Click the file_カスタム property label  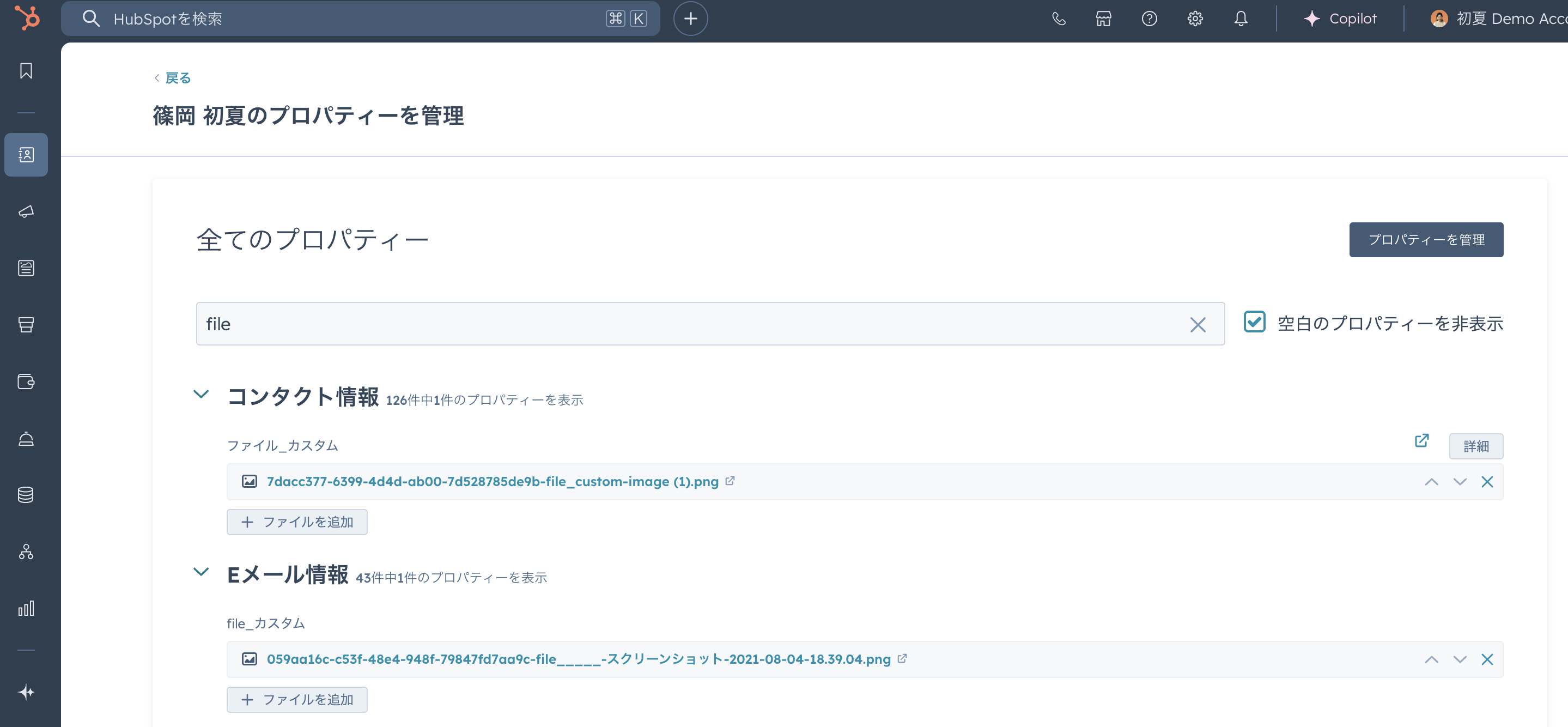click(x=265, y=623)
